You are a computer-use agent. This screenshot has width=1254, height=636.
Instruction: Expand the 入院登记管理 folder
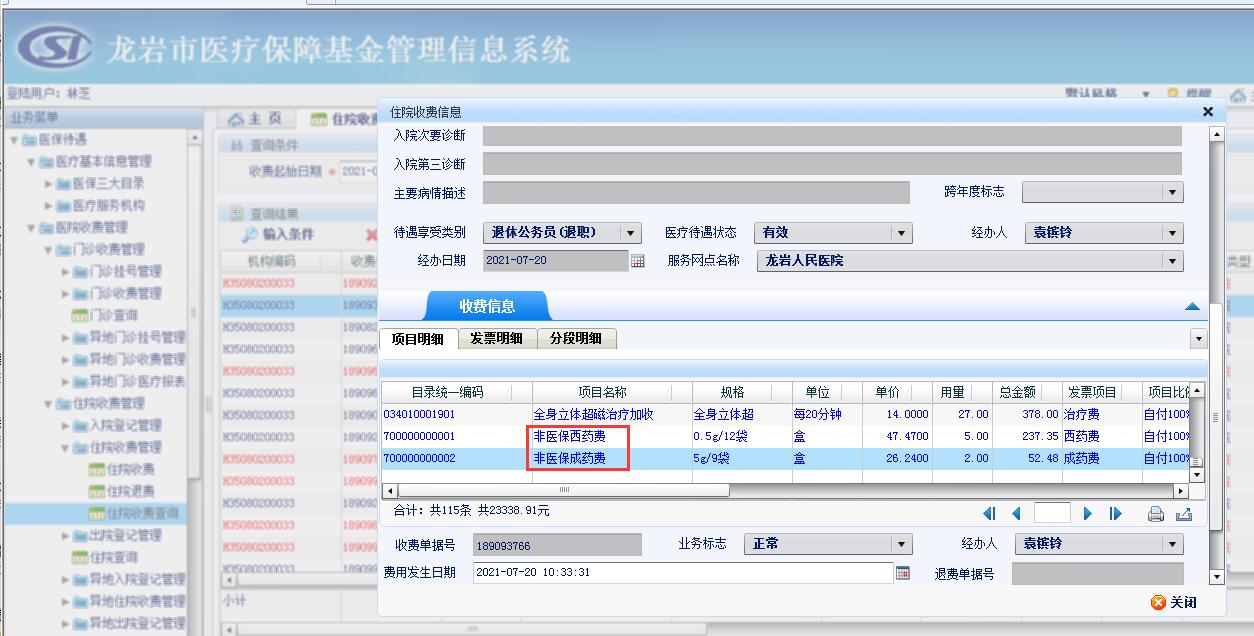(x=65, y=425)
